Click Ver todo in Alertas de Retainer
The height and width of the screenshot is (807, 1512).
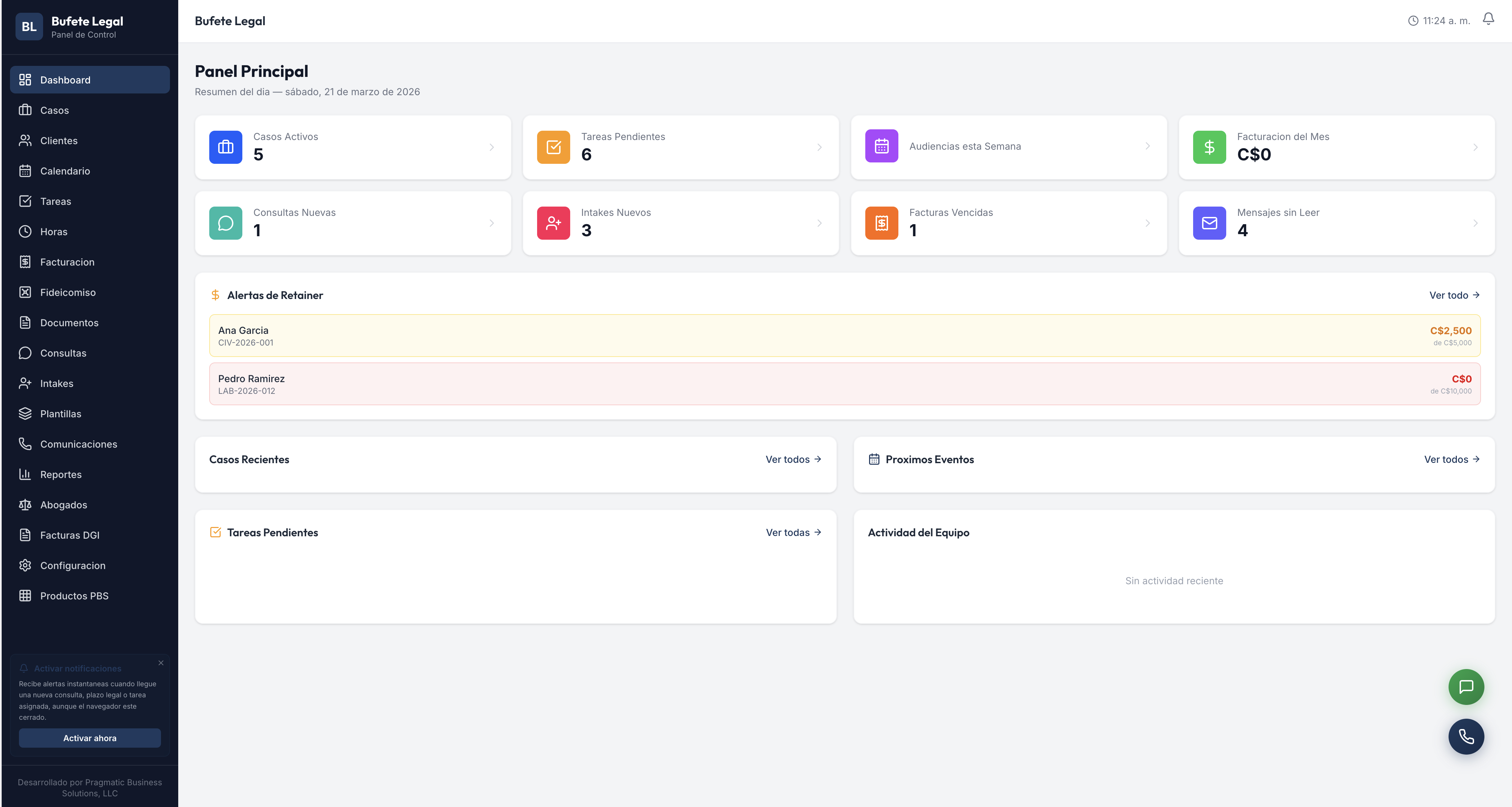click(x=1453, y=296)
